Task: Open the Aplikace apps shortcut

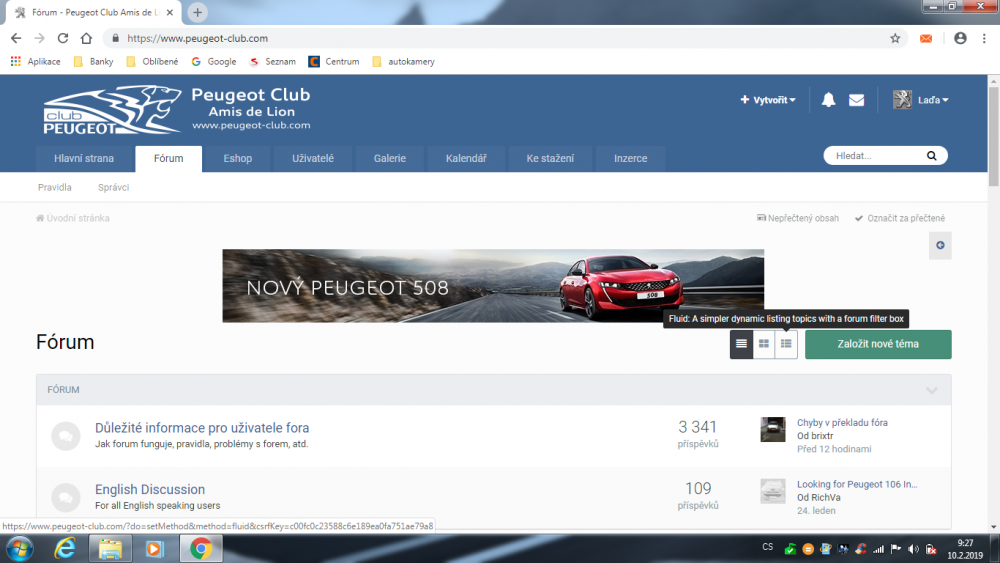Action: (36, 62)
